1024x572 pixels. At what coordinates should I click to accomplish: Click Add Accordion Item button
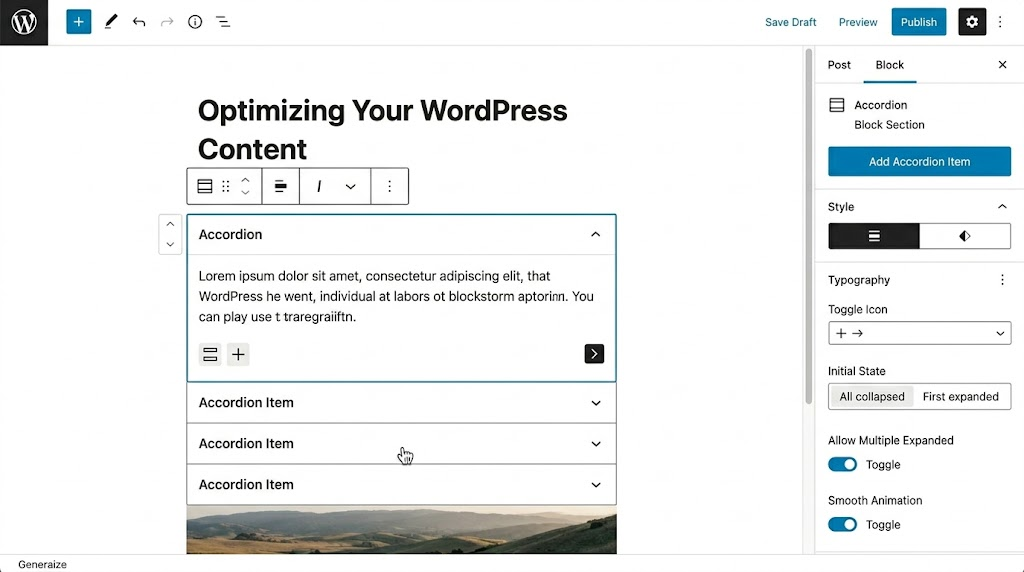click(x=919, y=161)
